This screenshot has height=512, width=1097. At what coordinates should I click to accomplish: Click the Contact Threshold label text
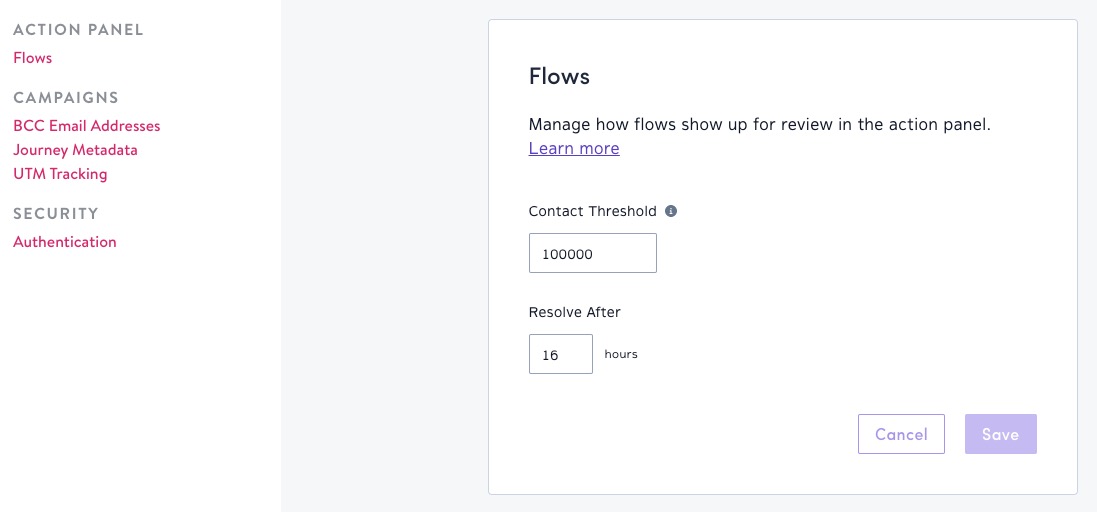tap(593, 211)
